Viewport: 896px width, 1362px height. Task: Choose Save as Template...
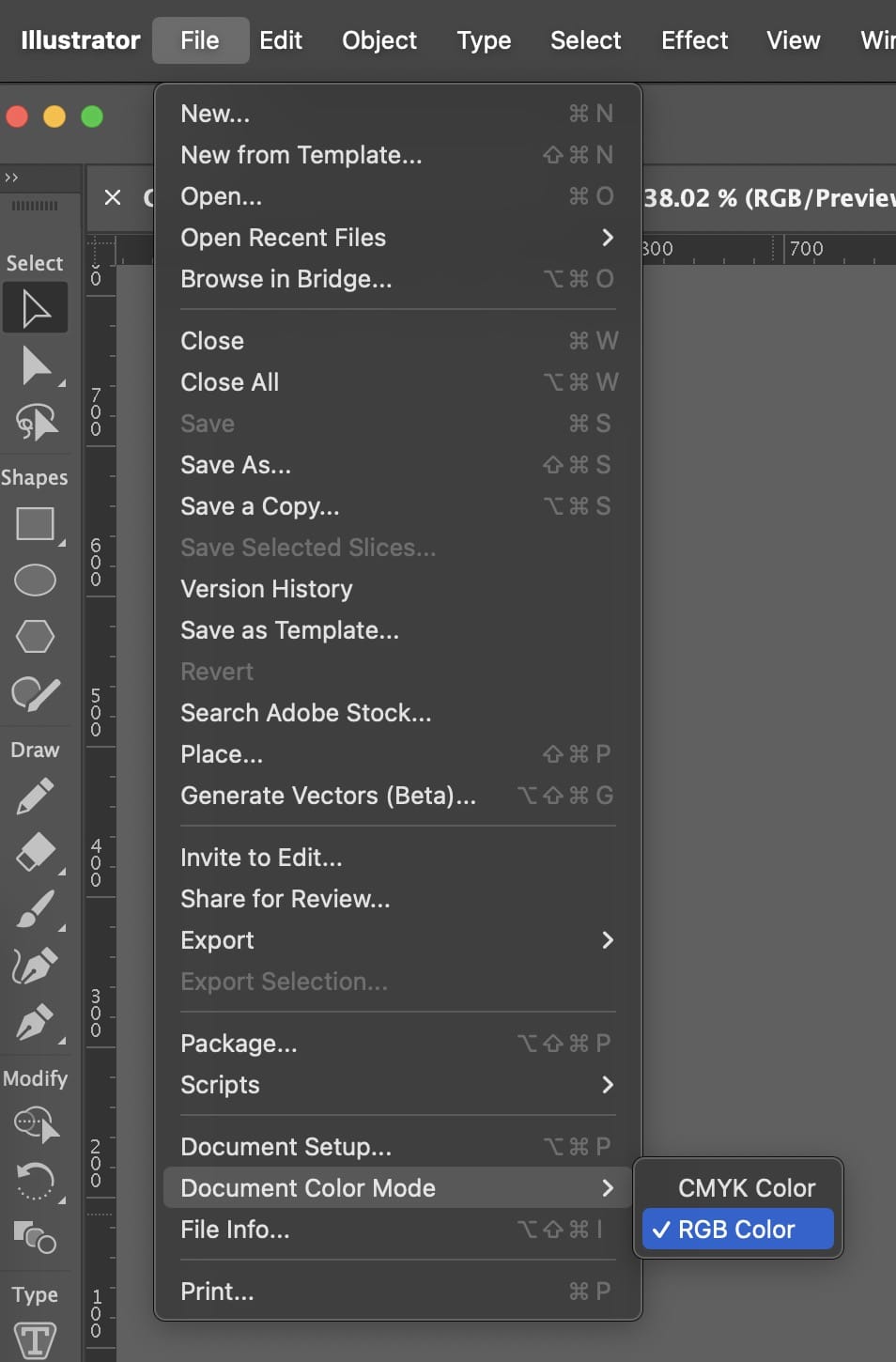coord(398,630)
